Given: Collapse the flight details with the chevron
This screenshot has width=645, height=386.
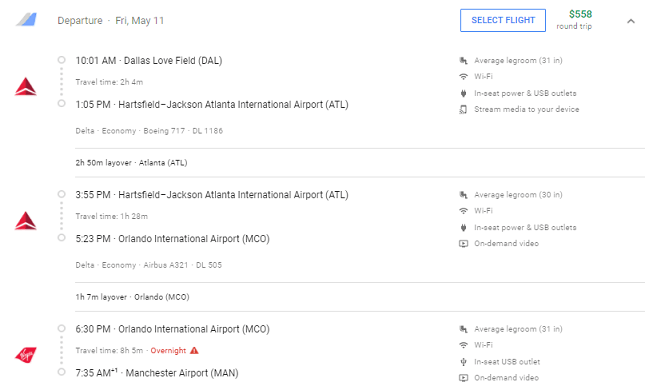Looking at the screenshot, I should pyautogui.click(x=631, y=21).
